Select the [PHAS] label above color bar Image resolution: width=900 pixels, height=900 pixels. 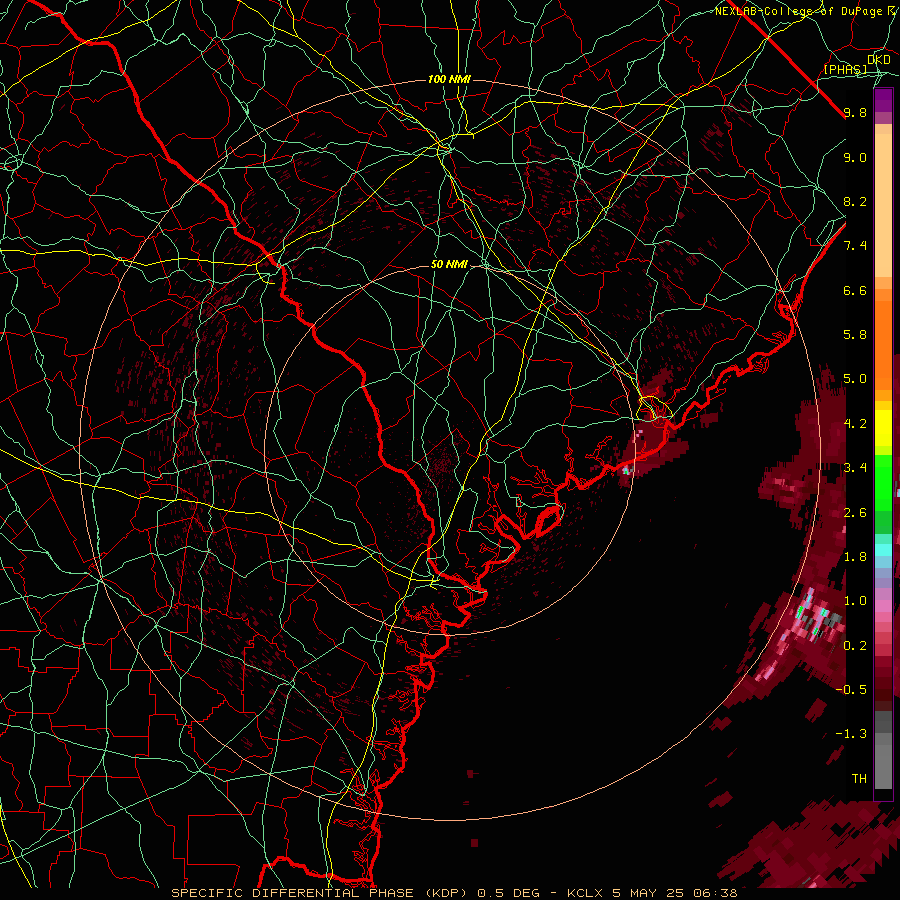pos(845,70)
